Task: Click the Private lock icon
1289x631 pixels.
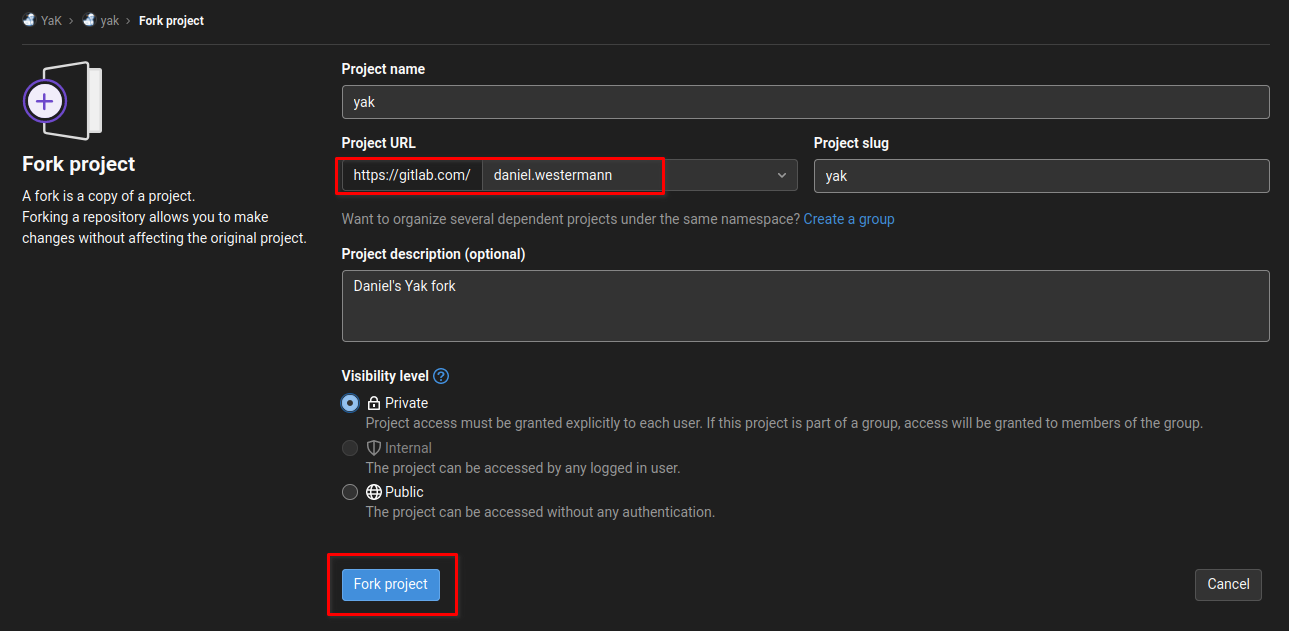Action: coord(374,403)
